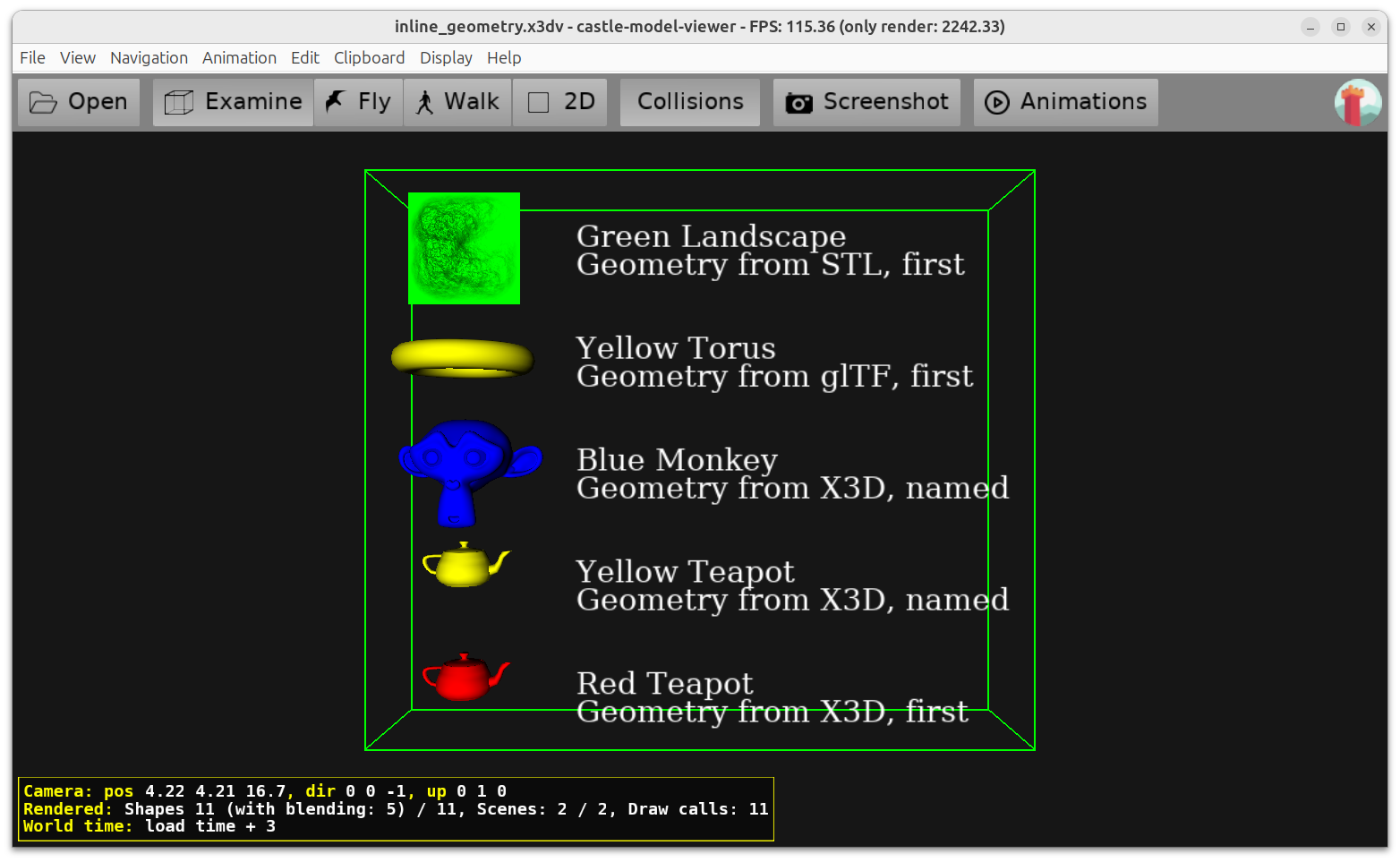Click the Screenshot camera icon
Screen dimensions: 1400x862
(798, 103)
